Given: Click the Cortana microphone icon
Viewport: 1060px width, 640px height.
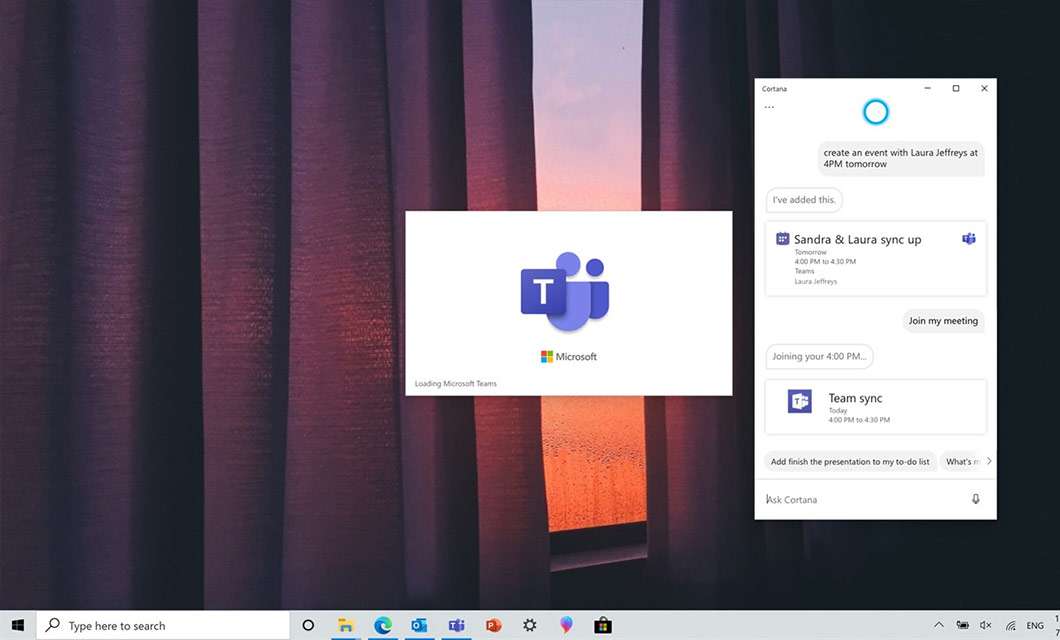Looking at the screenshot, I should [975, 499].
